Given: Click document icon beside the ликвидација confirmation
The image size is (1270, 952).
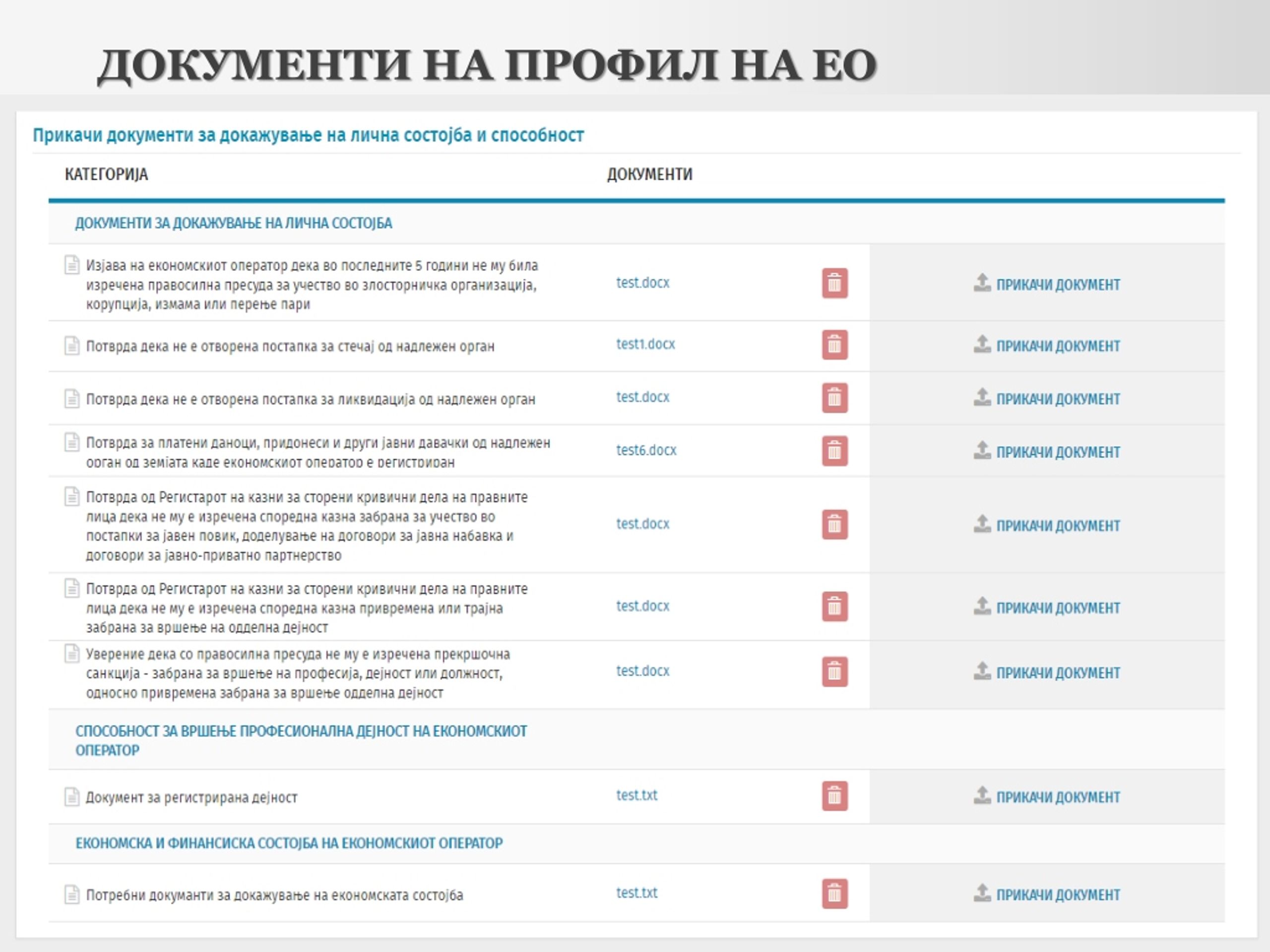Looking at the screenshot, I should tap(72, 398).
